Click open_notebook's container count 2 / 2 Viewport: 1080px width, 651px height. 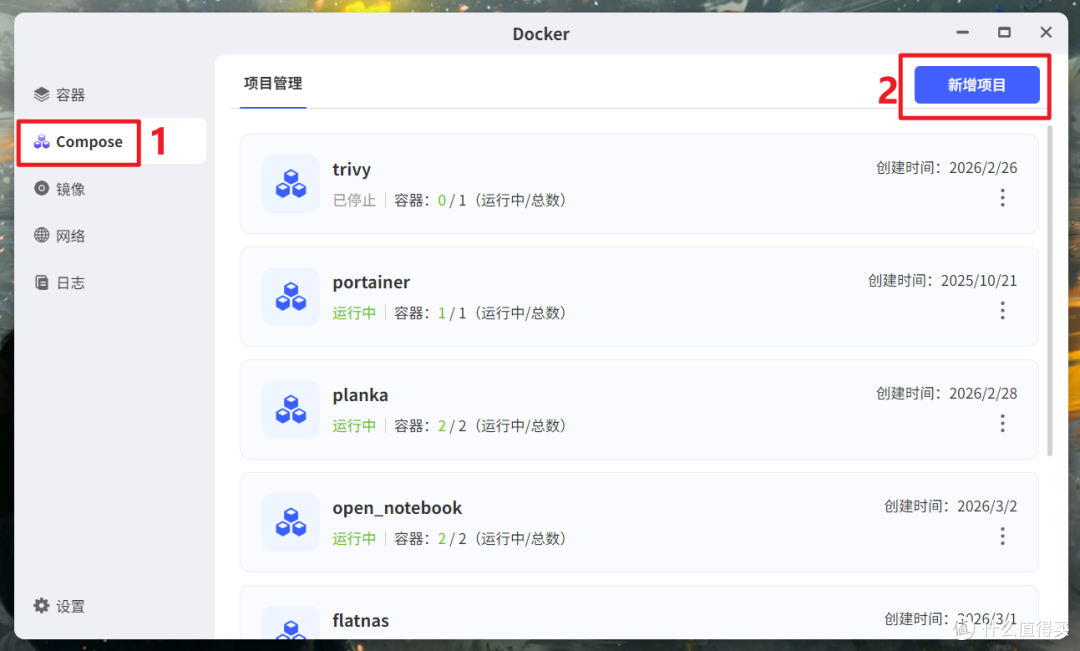pos(452,539)
